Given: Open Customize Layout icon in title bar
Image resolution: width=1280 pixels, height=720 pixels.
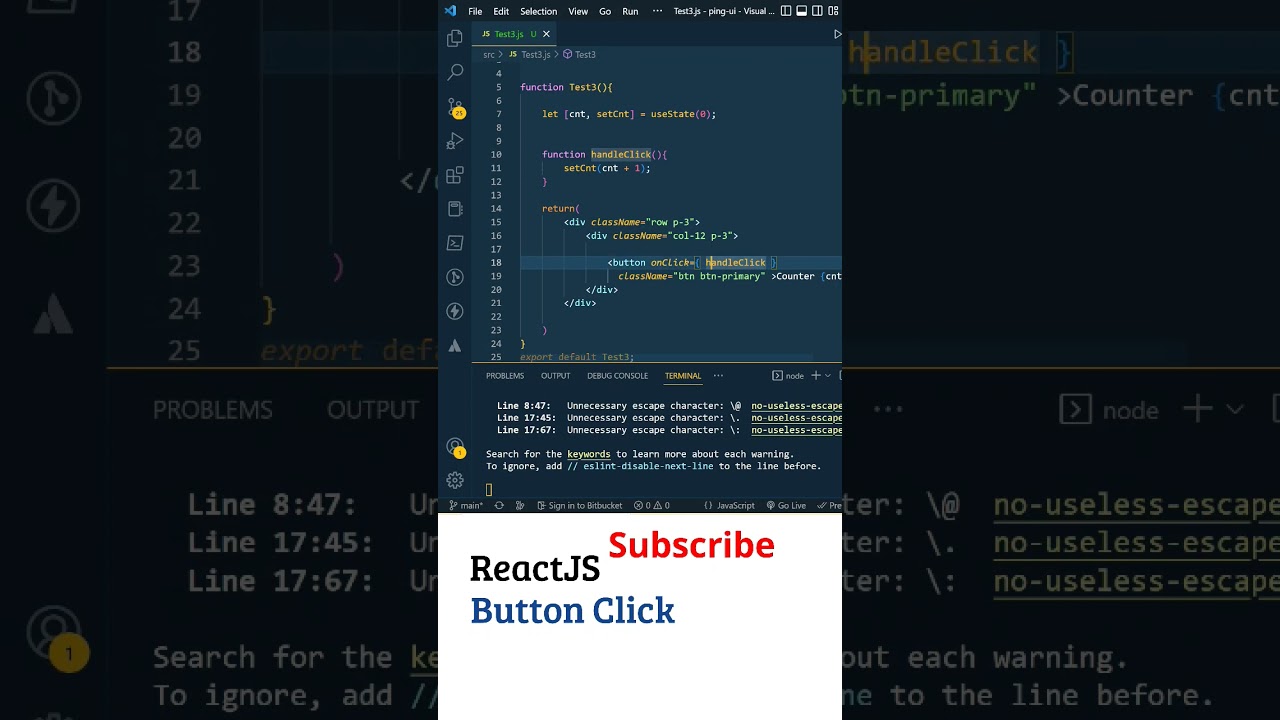Looking at the screenshot, I should (834, 11).
